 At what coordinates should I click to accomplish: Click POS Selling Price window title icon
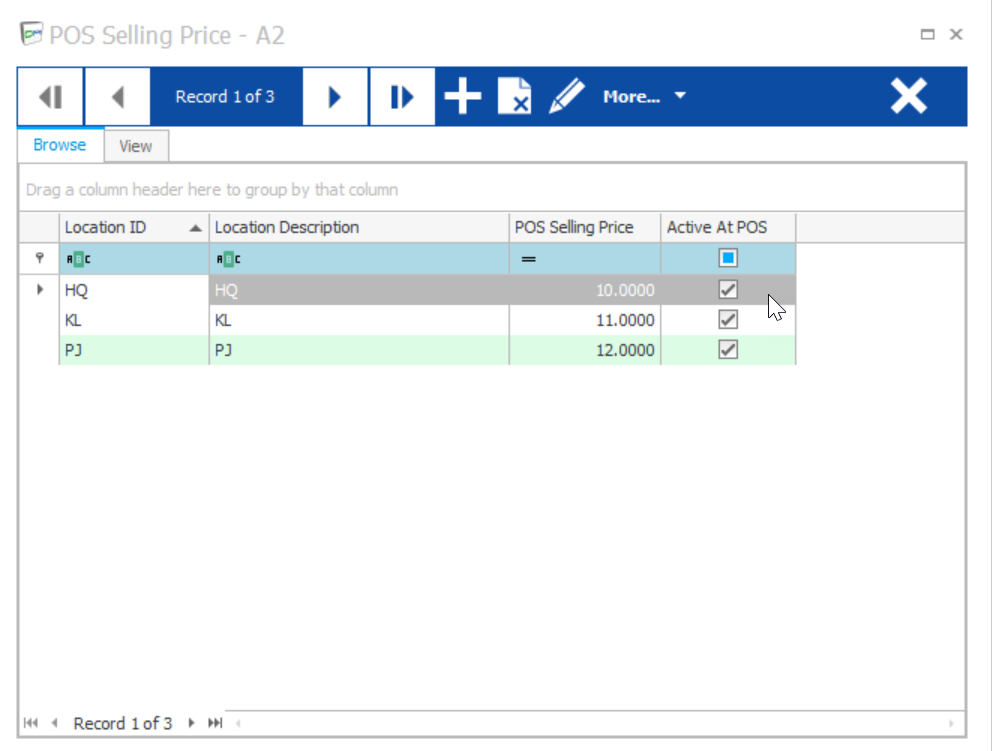point(31,34)
